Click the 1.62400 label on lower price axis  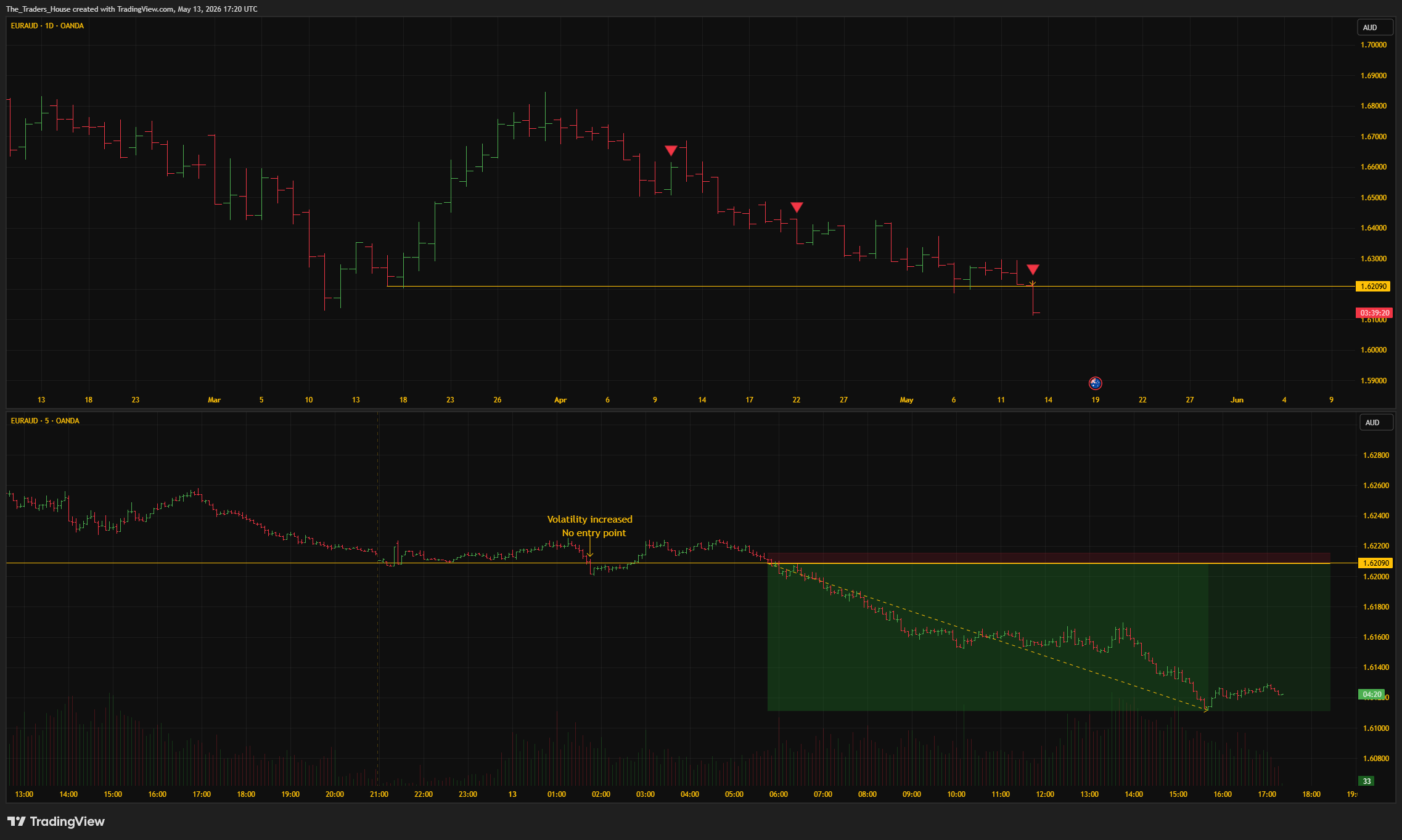[x=1376, y=516]
